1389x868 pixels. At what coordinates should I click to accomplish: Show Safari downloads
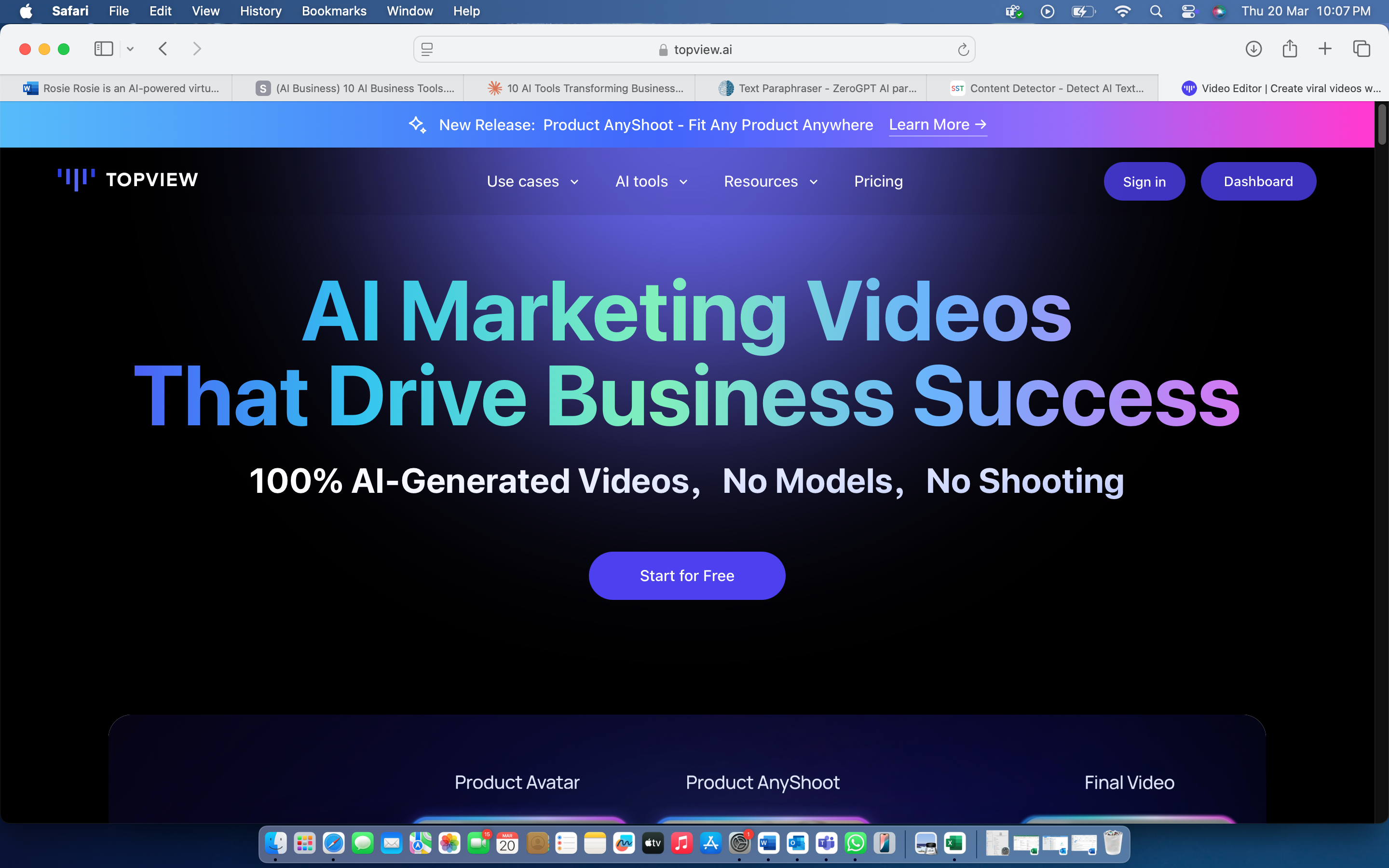point(1253,49)
